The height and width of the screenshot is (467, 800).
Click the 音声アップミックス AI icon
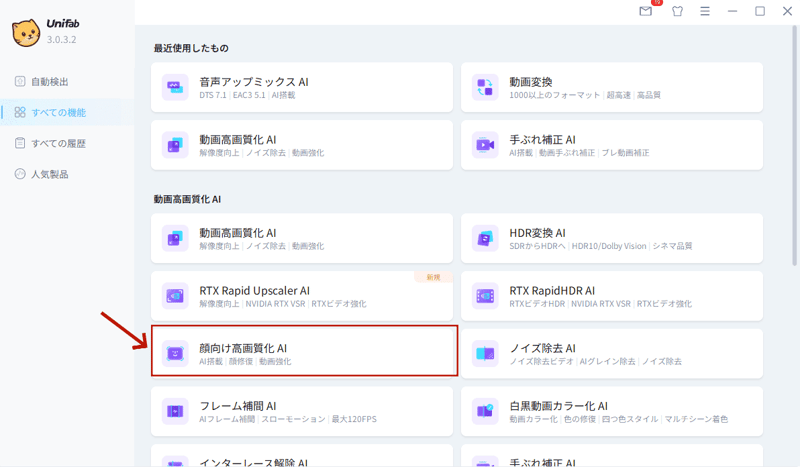click(175, 88)
